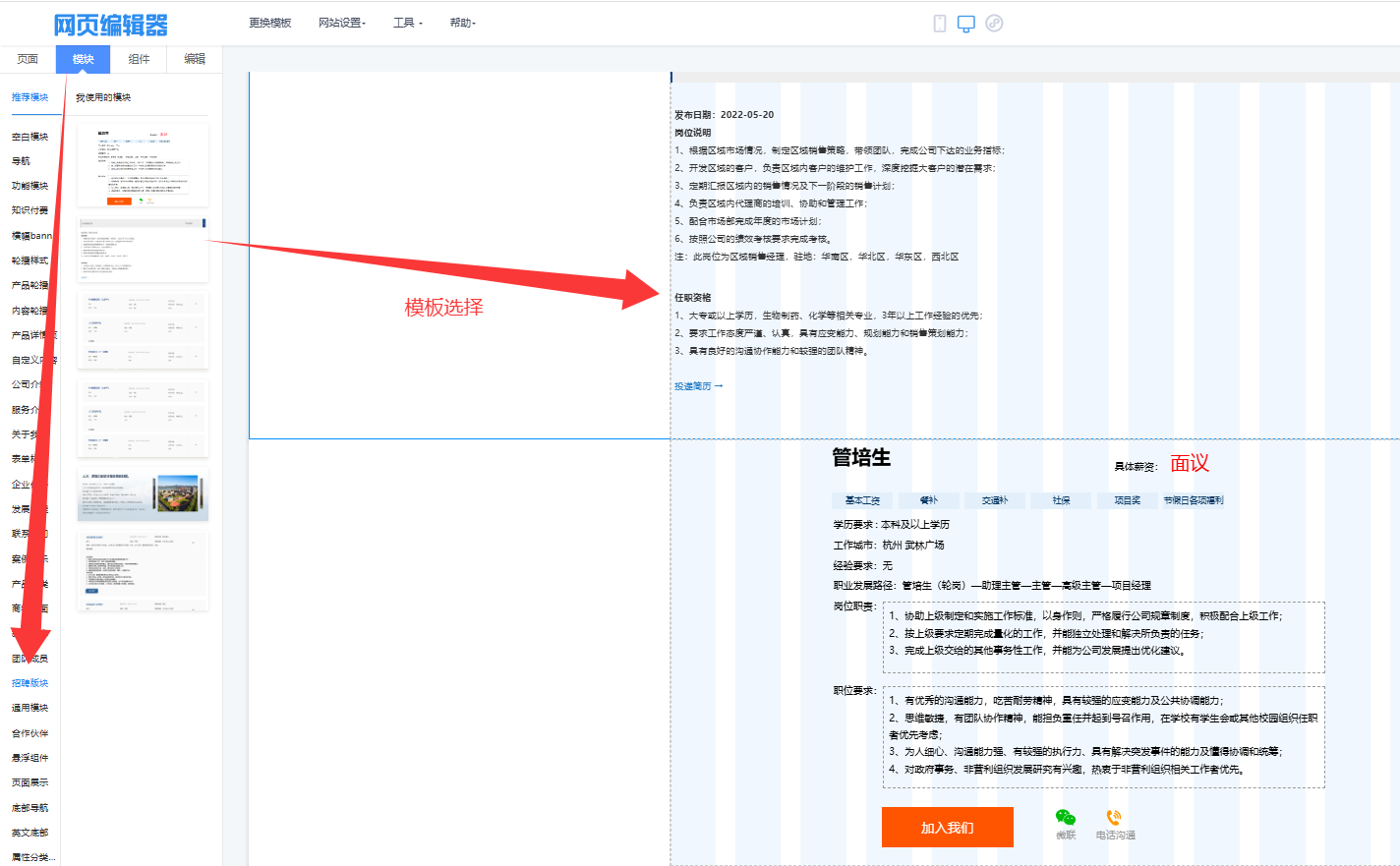Go to the 编辑 tab
1400x866 pixels.
195,59
